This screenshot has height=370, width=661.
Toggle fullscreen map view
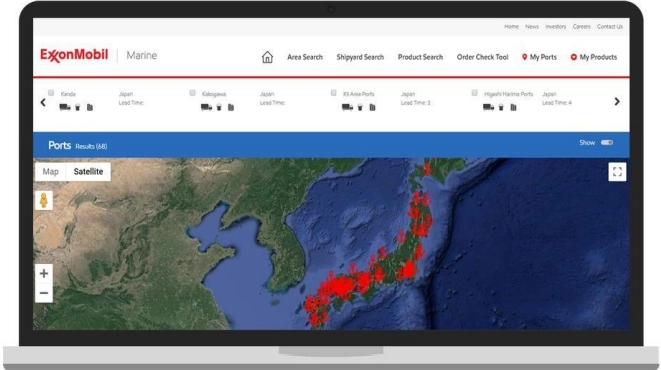[617, 172]
